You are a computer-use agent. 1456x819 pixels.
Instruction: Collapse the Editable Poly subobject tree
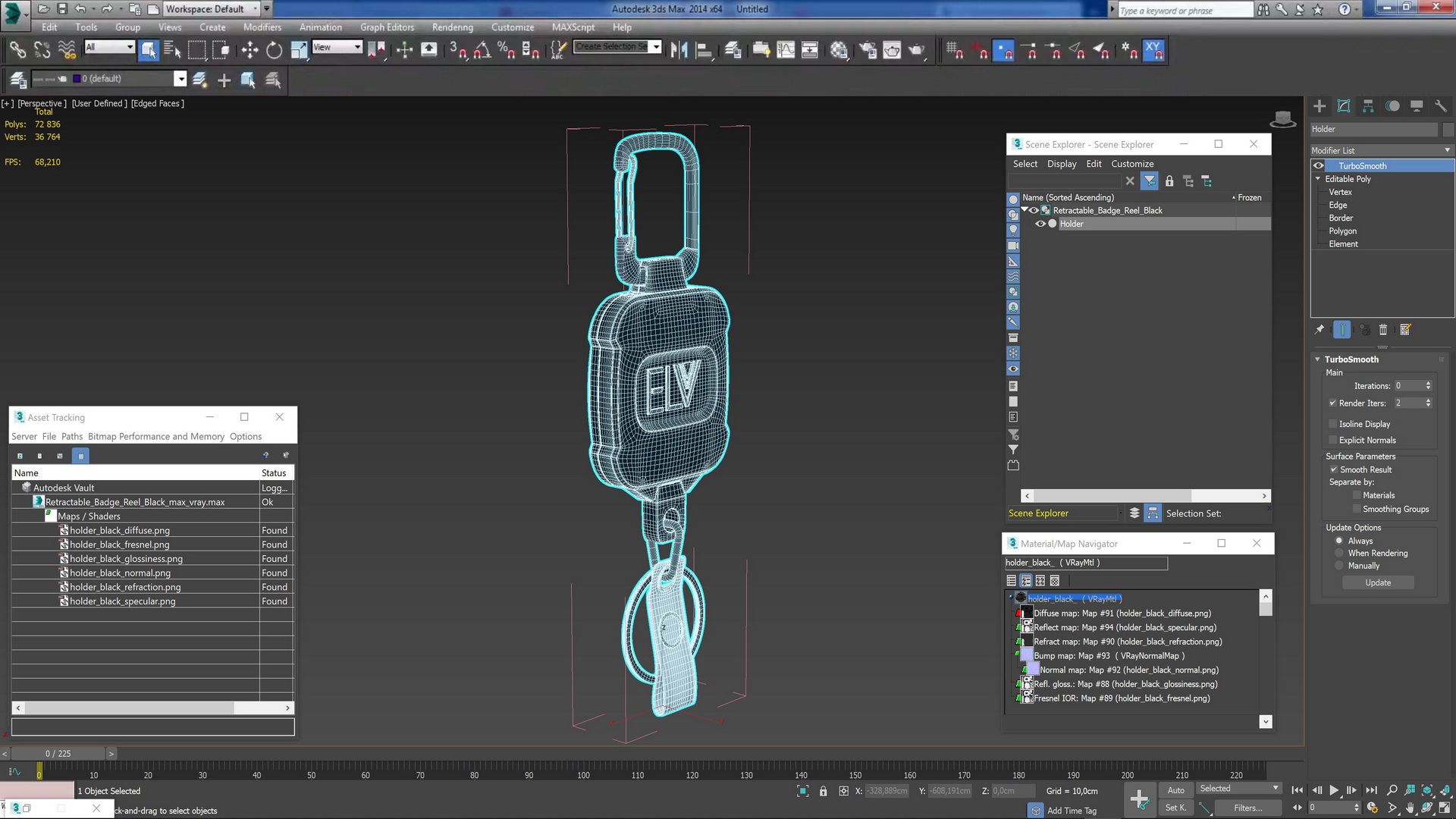coord(1318,179)
